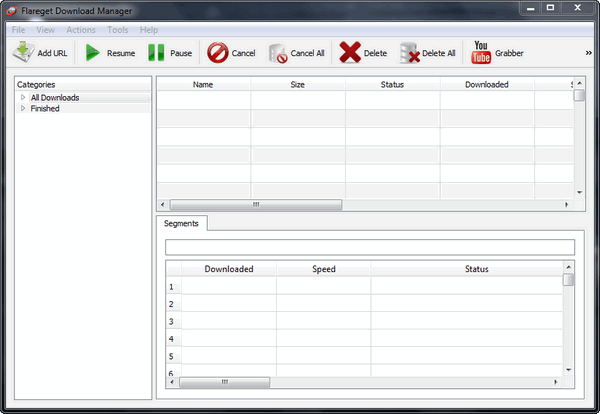The image size is (600, 414).
Task: Open the Help menu
Action: coord(148,30)
